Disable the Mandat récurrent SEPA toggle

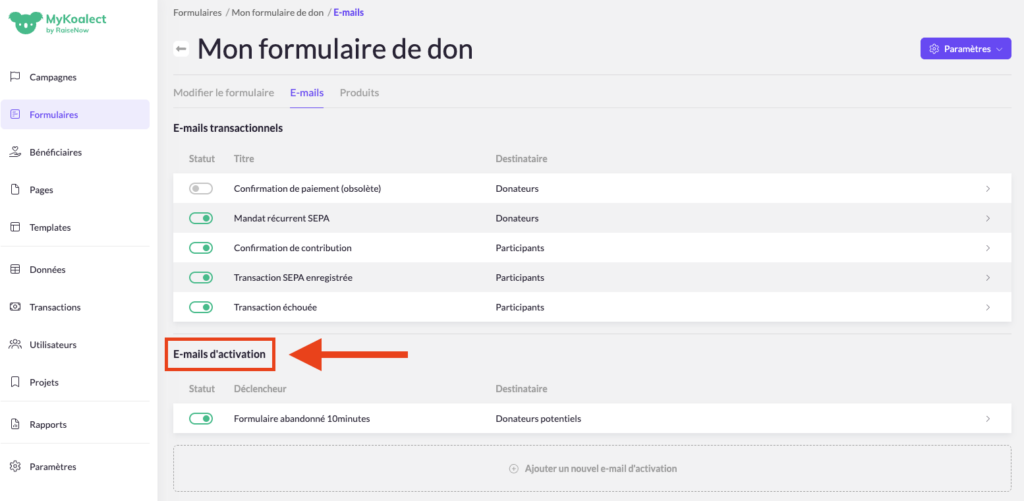[201, 218]
